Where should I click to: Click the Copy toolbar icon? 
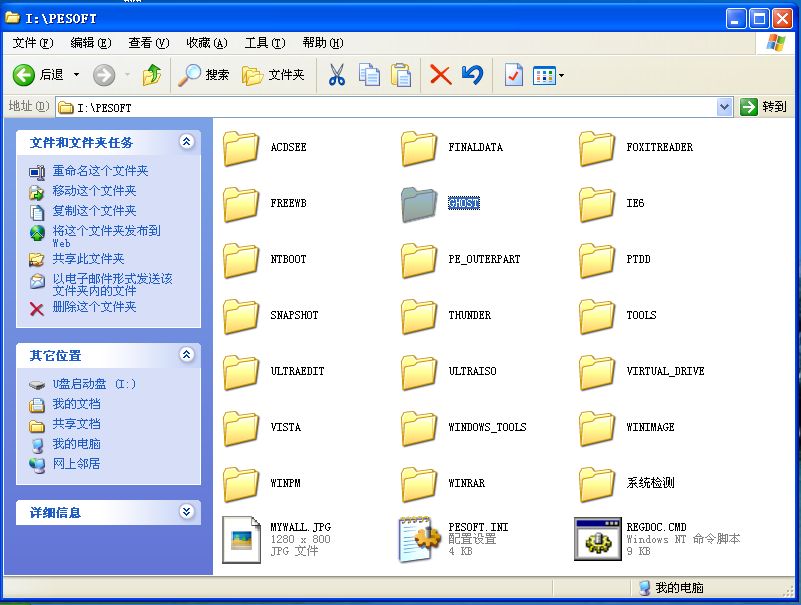(x=369, y=75)
